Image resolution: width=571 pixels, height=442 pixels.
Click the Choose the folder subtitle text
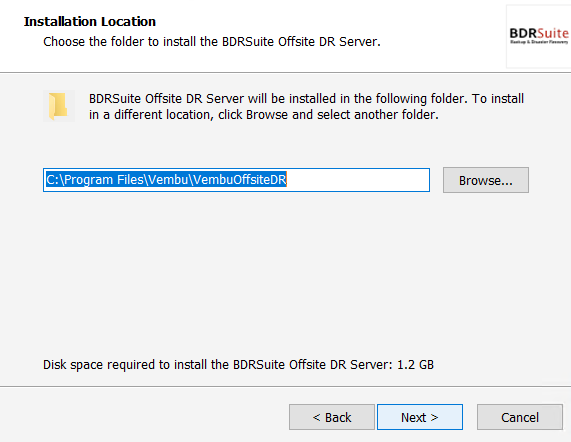pyautogui.click(x=212, y=42)
